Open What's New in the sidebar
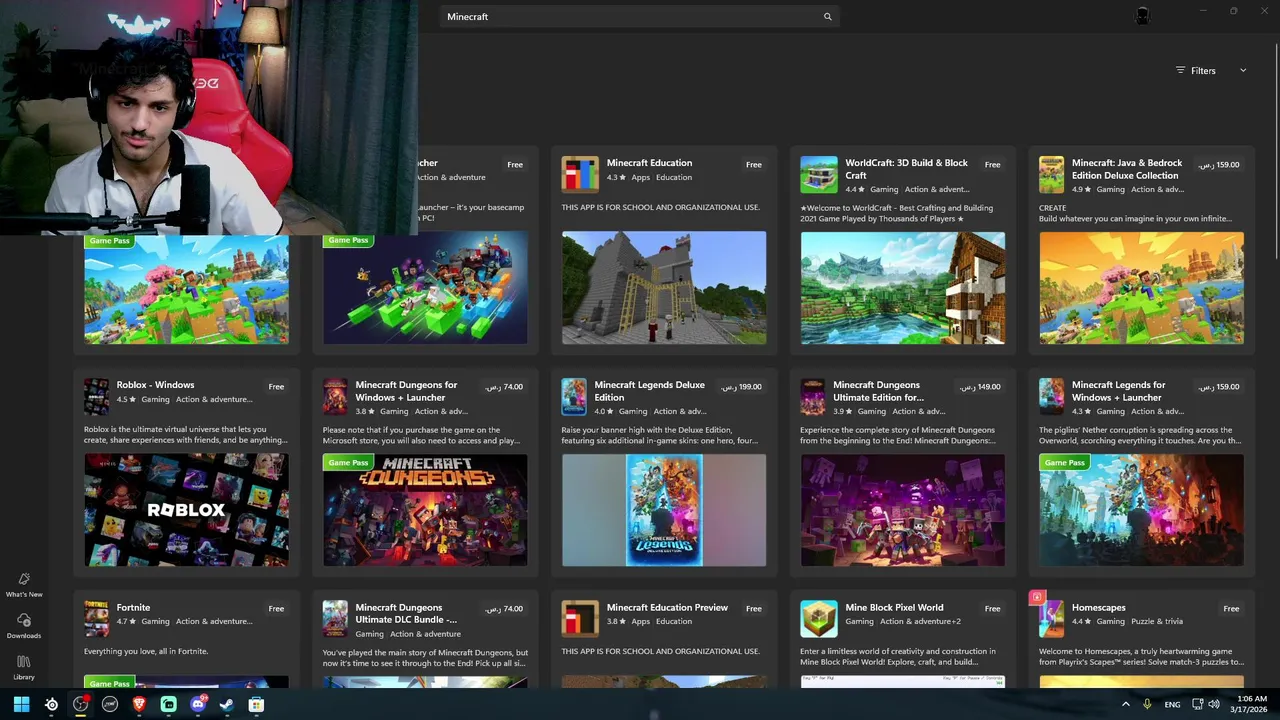The image size is (1280, 720). click(x=24, y=585)
